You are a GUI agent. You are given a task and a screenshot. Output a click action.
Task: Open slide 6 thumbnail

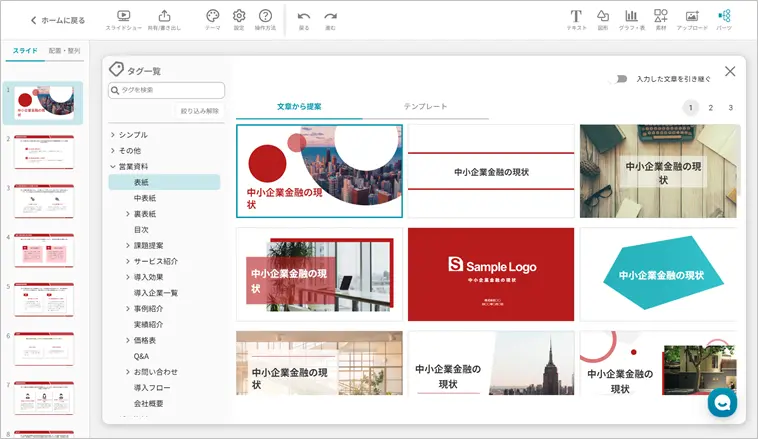pos(44,350)
